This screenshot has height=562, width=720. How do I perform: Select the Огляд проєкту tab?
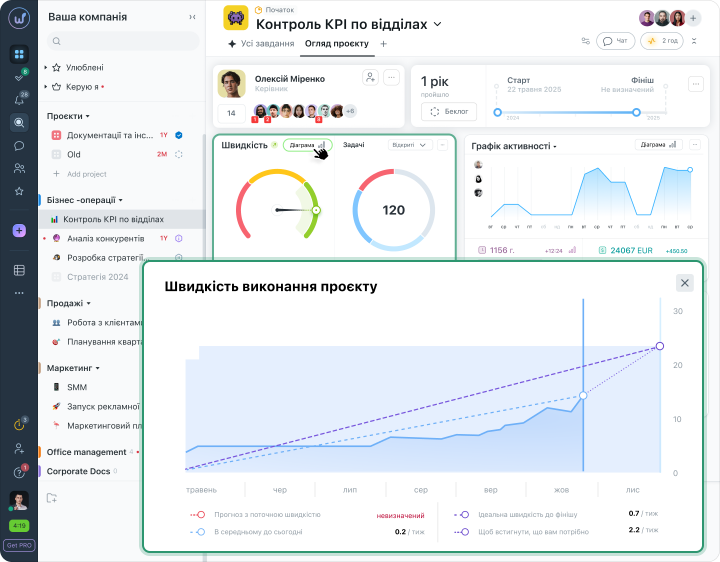337,44
